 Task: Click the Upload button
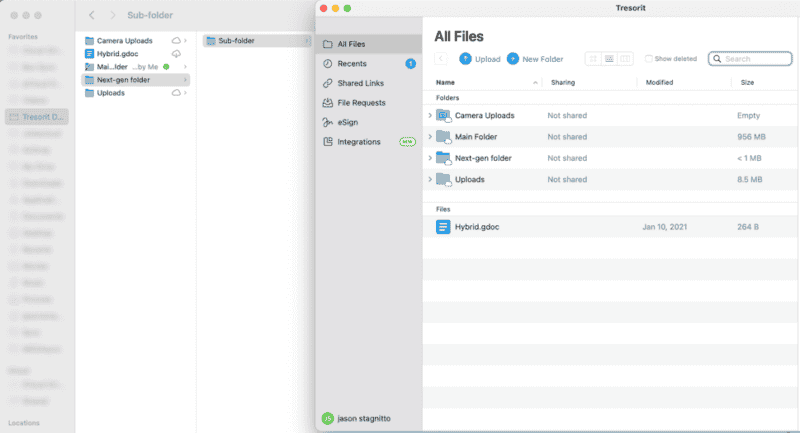tap(480, 59)
